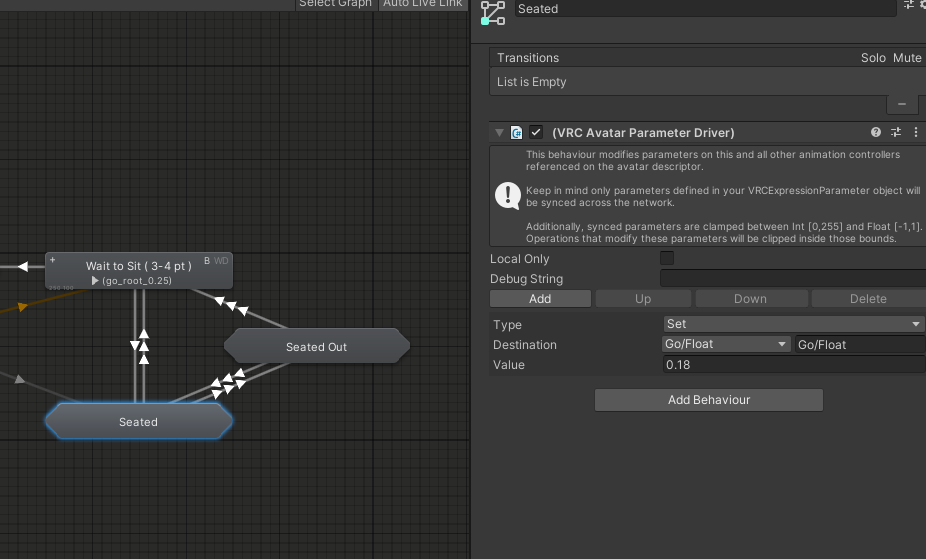Open the Type dropdown set to Set
926x559 pixels.
point(794,324)
